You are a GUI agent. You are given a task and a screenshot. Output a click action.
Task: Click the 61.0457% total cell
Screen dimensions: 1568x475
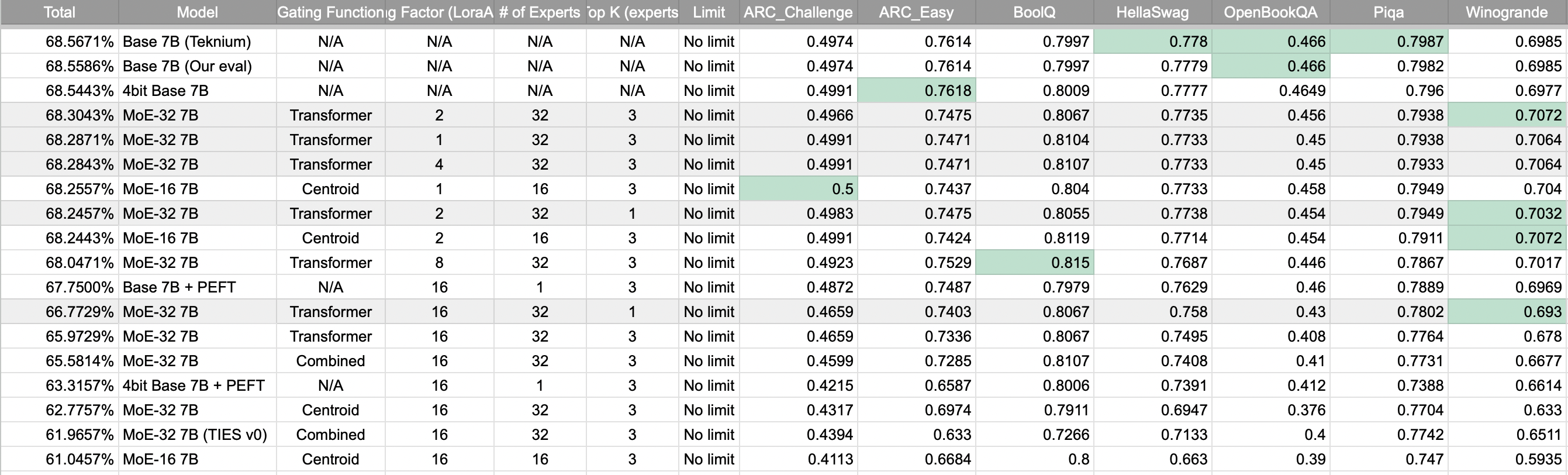pos(79,459)
